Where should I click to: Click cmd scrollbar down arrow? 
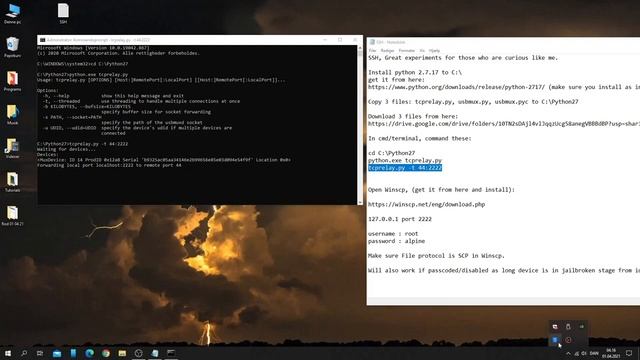click(x=360, y=202)
